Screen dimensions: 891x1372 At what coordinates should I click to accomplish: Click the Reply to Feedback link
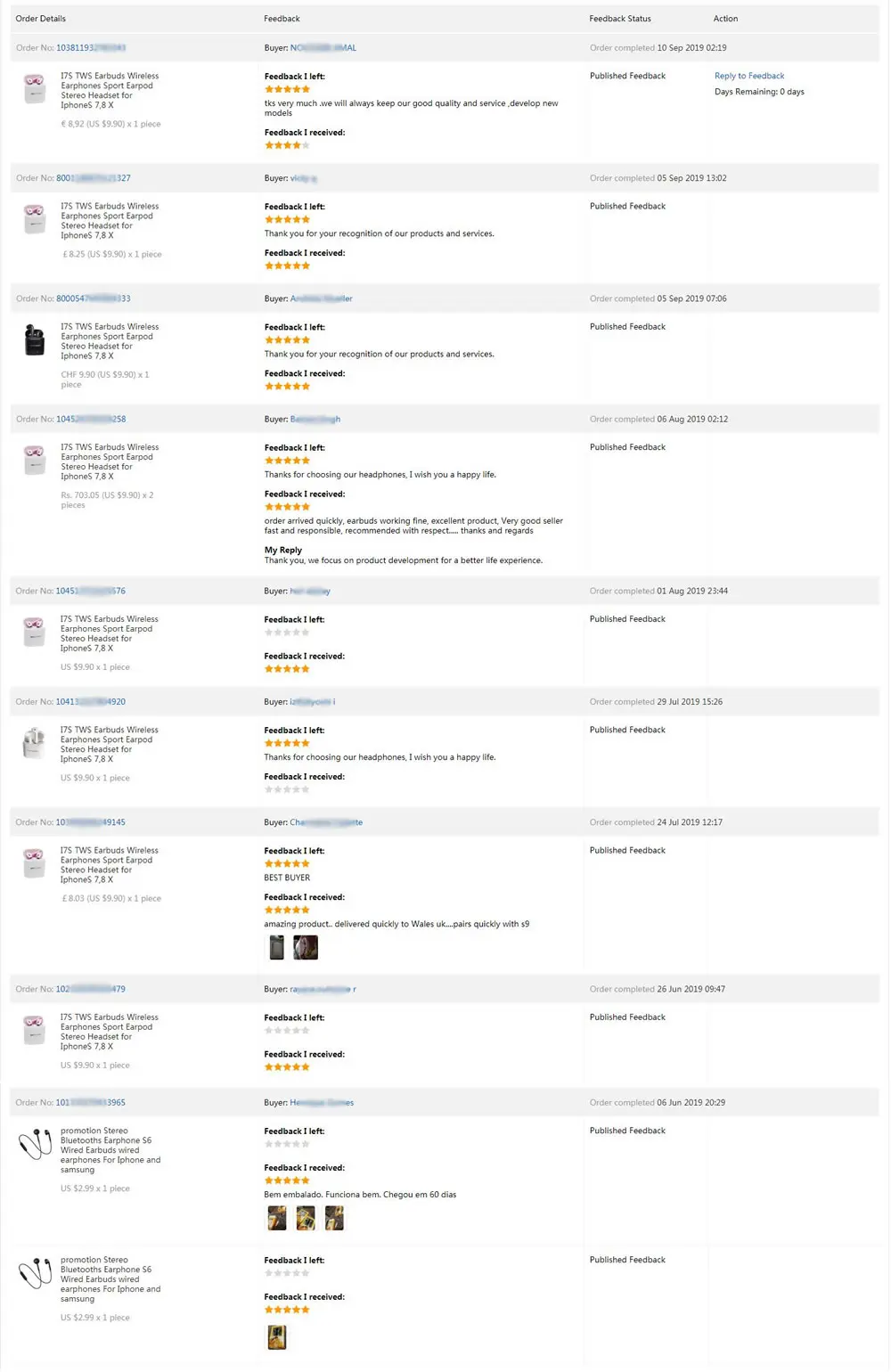point(748,76)
